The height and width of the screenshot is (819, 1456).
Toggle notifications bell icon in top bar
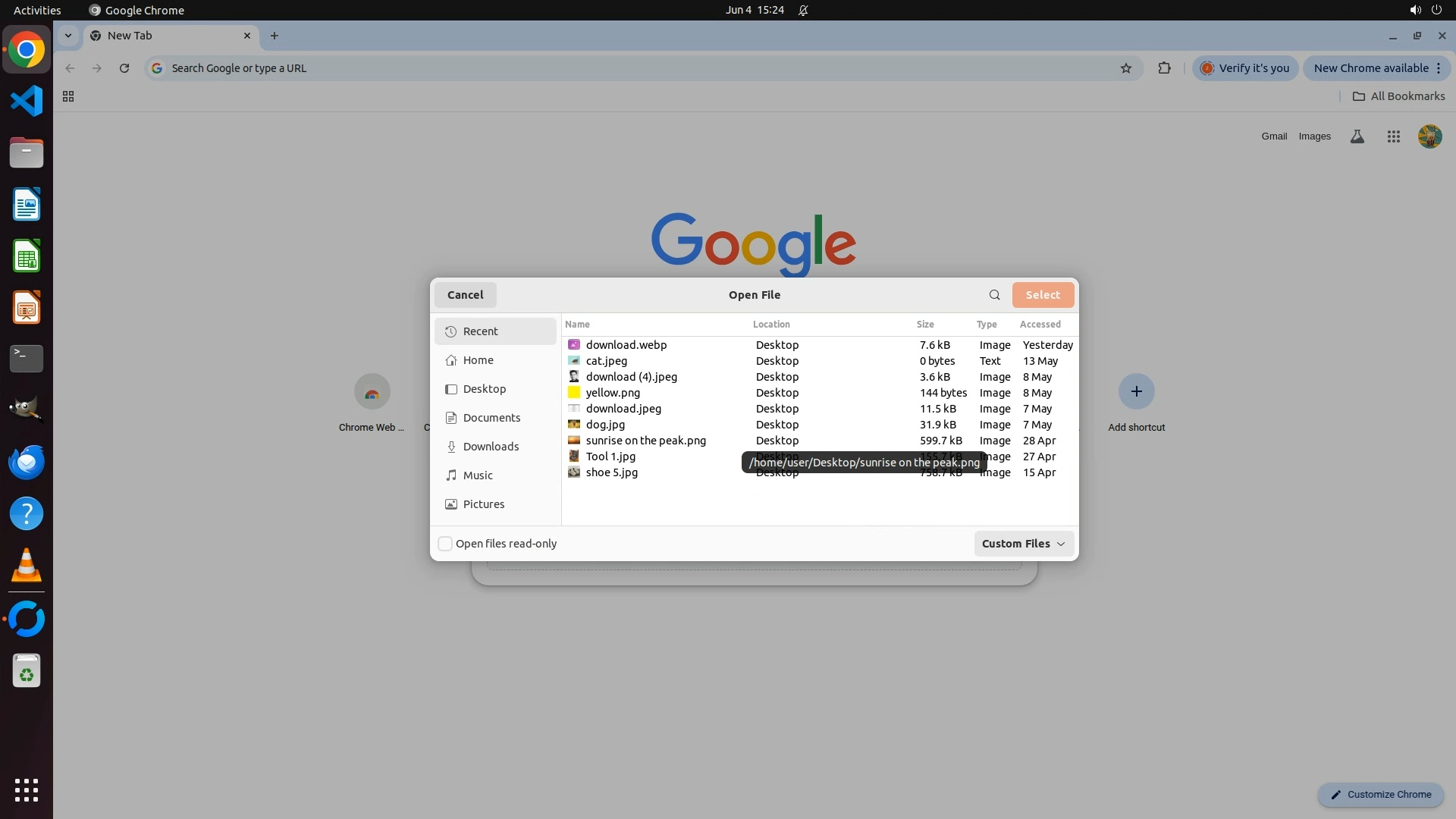coord(803,11)
